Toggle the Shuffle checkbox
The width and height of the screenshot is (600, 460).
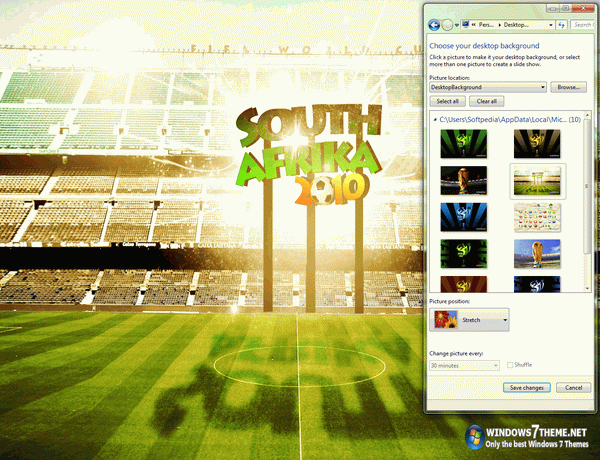(x=510, y=365)
